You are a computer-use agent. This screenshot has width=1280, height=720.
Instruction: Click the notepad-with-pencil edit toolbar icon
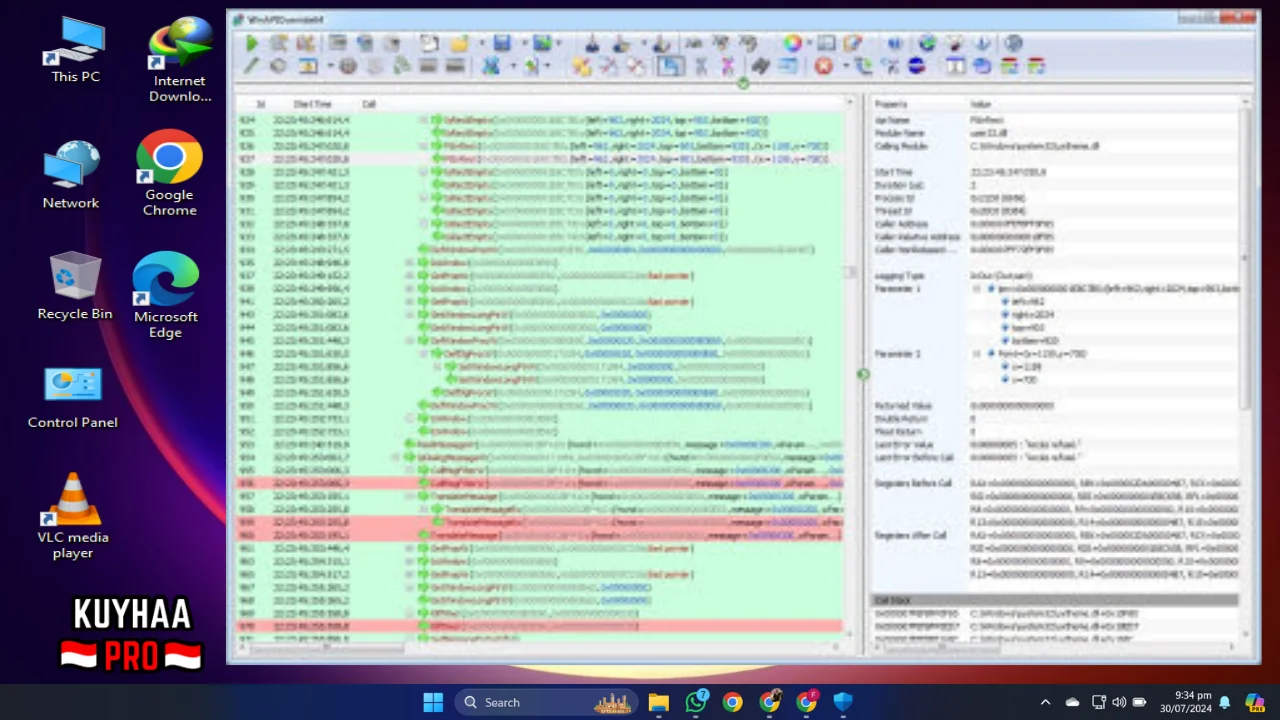[852, 43]
